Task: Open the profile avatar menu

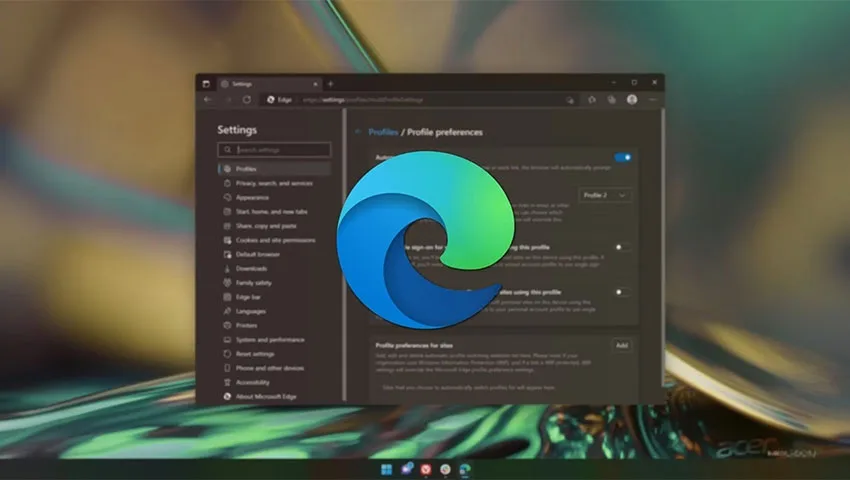Action: pos(632,99)
